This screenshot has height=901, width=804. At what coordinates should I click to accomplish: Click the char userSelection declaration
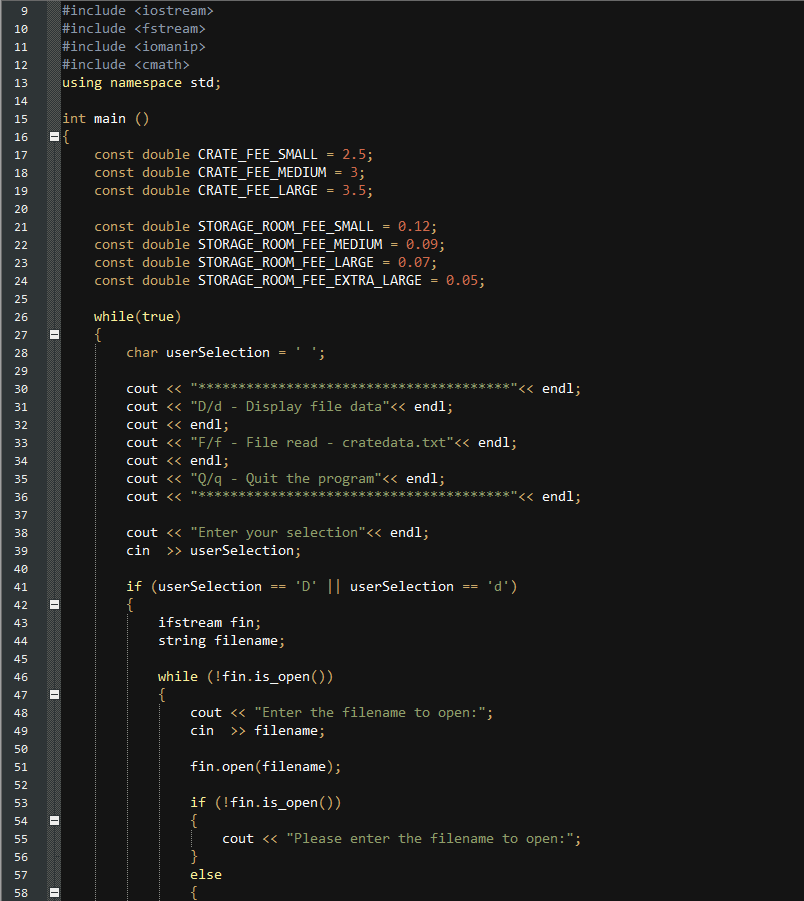tap(200, 352)
